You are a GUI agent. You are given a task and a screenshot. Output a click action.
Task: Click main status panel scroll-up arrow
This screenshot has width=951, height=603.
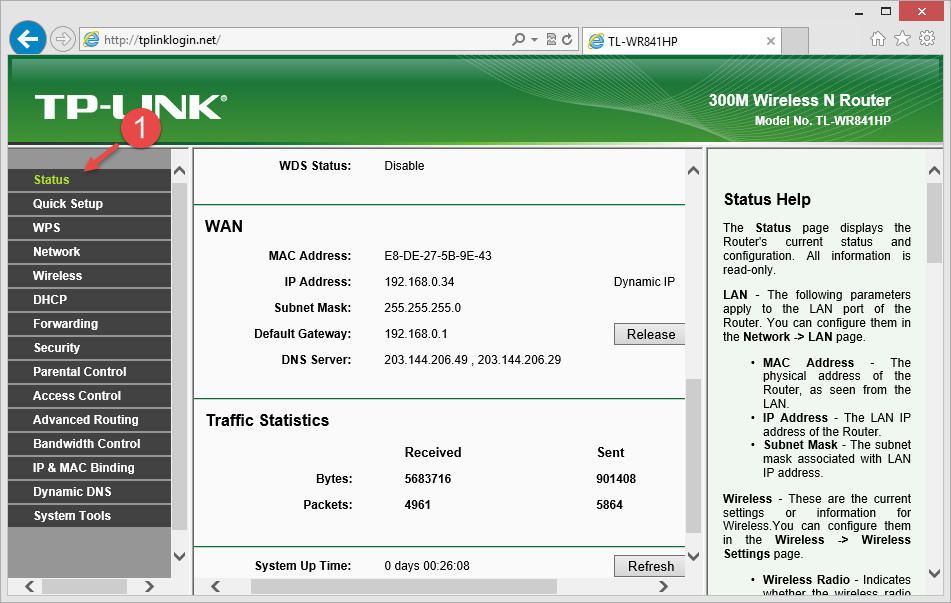click(x=693, y=171)
